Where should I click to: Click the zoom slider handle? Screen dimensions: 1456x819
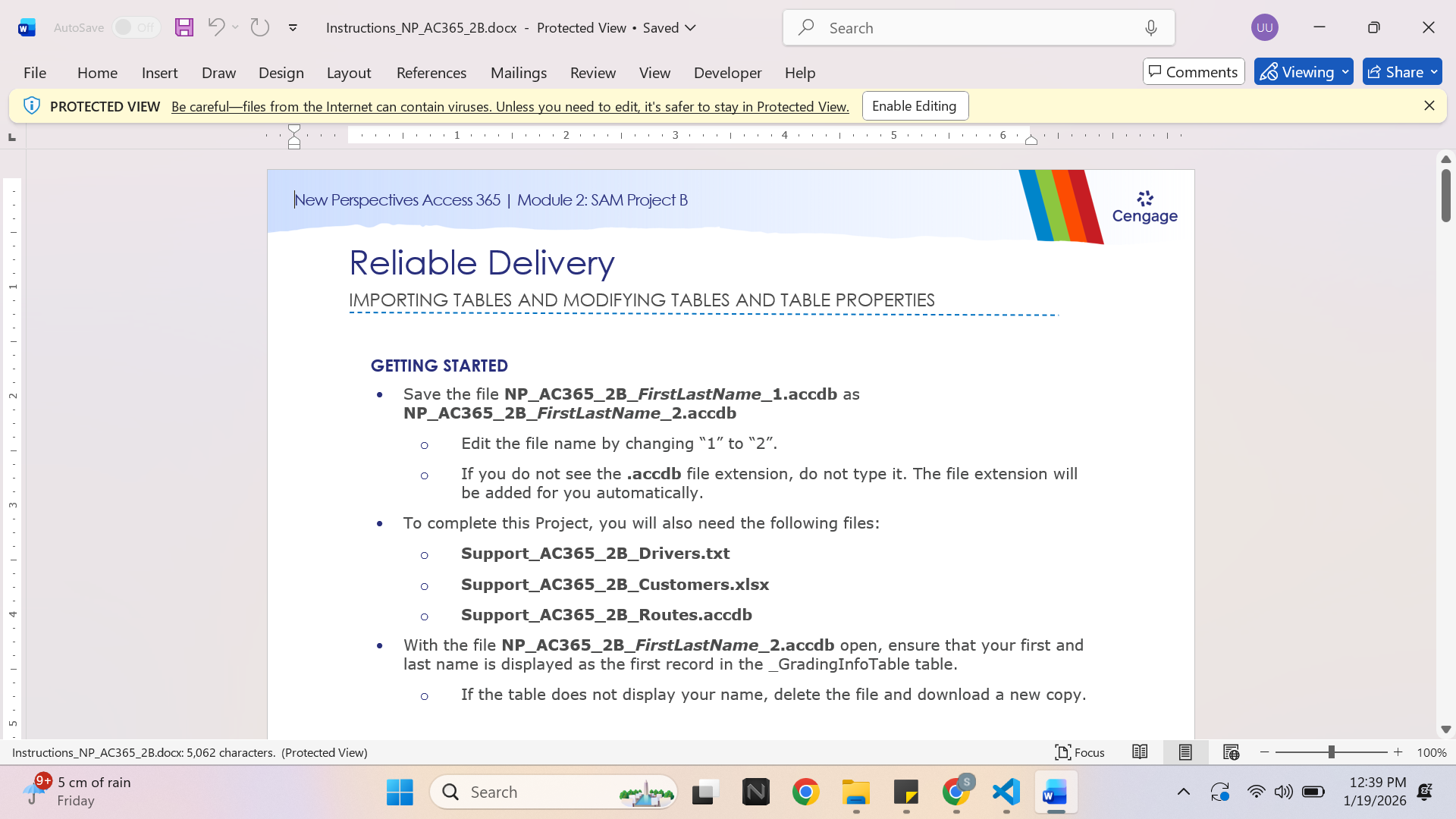tap(1332, 752)
